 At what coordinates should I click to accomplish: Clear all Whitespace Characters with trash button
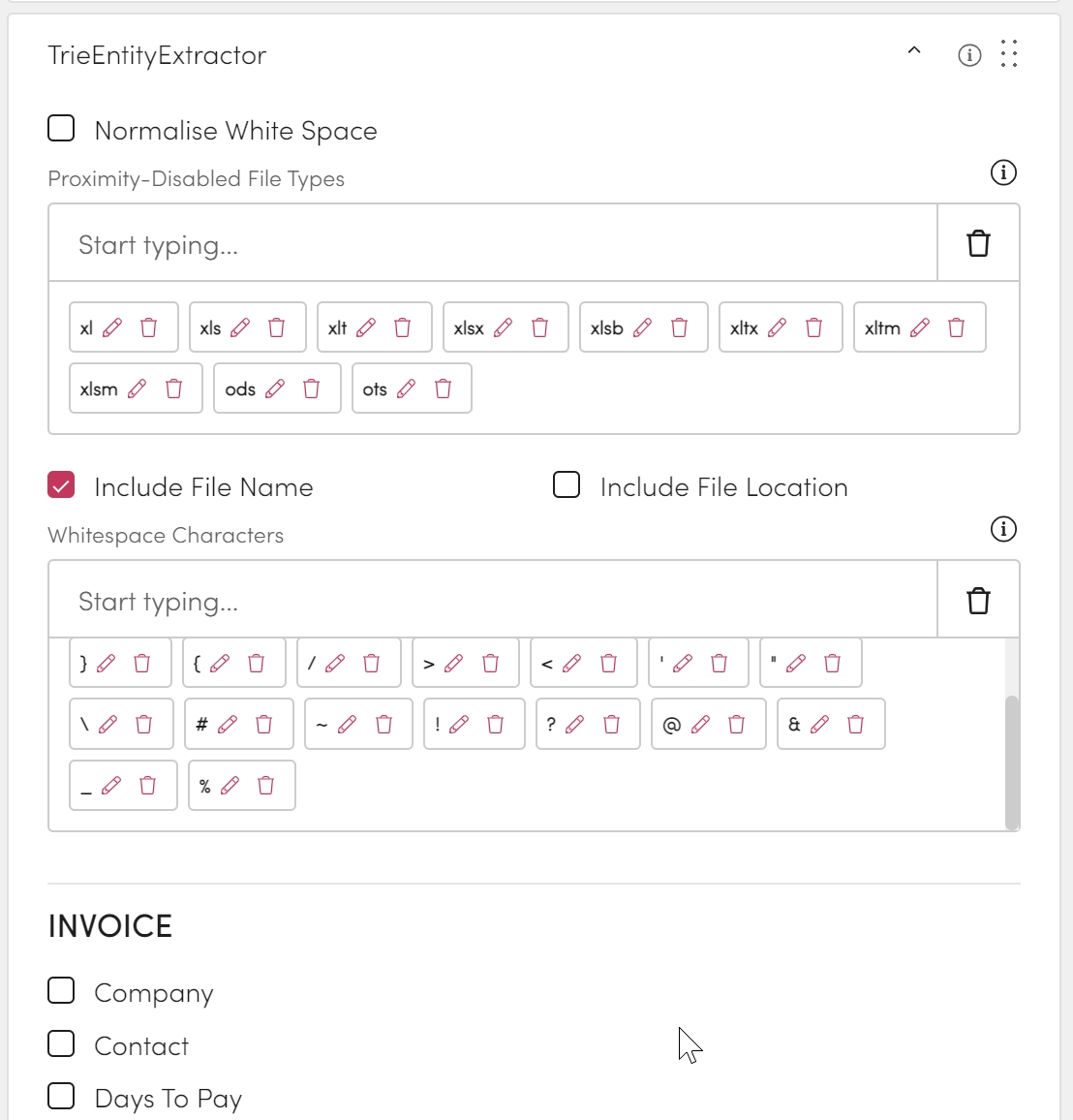coord(978,600)
